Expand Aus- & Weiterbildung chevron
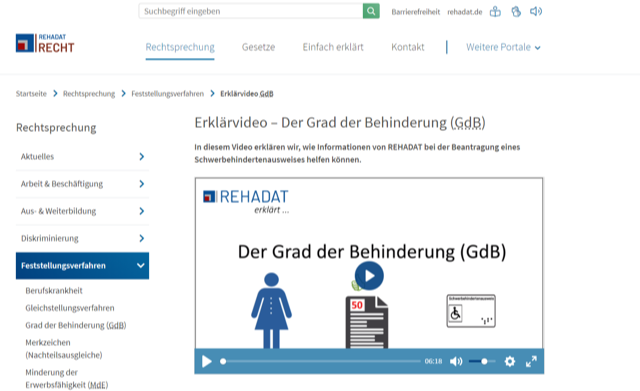This screenshot has width=640, height=391. [142, 211]
